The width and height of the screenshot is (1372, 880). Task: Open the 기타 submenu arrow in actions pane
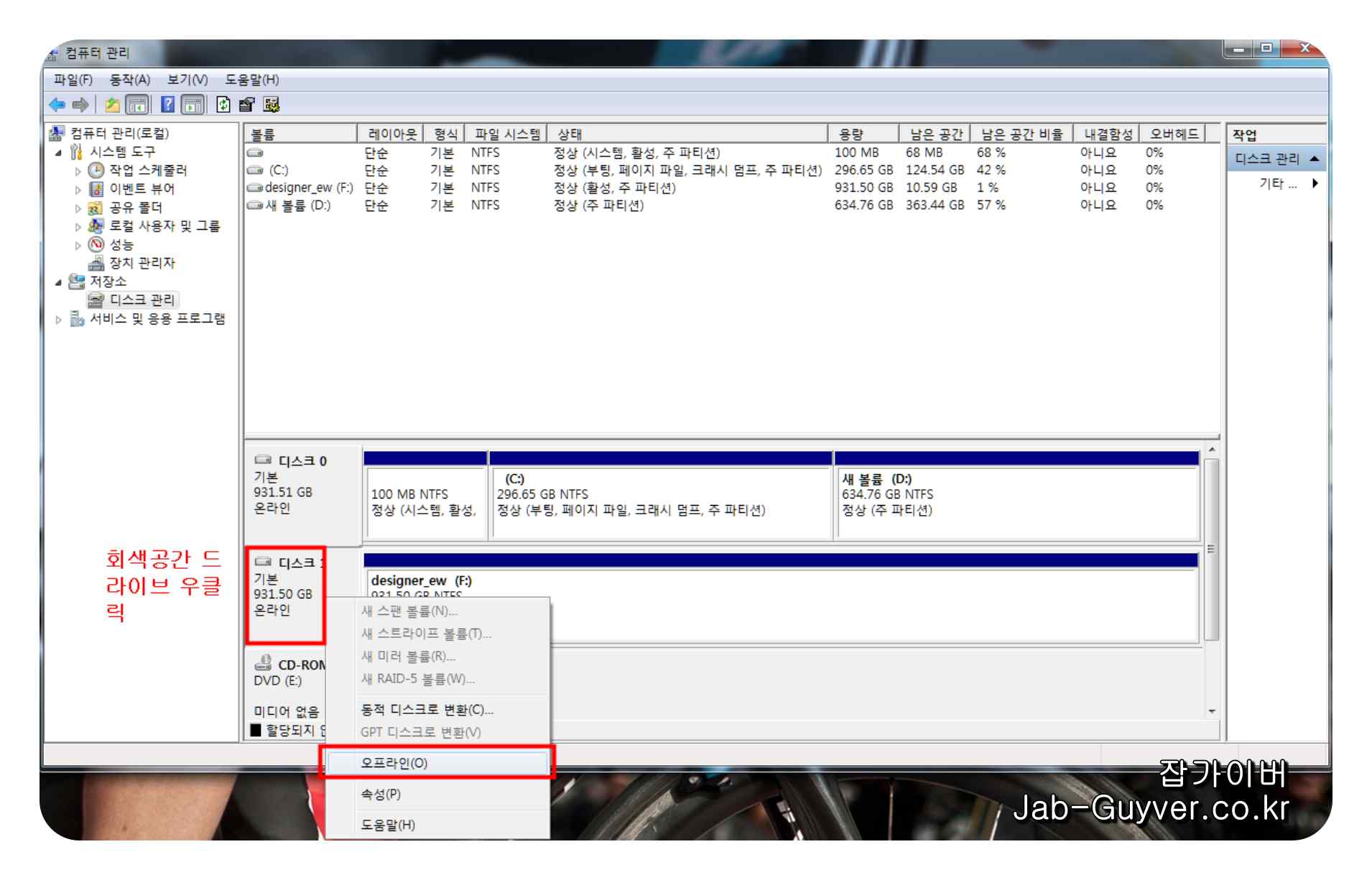[1315, 184]
